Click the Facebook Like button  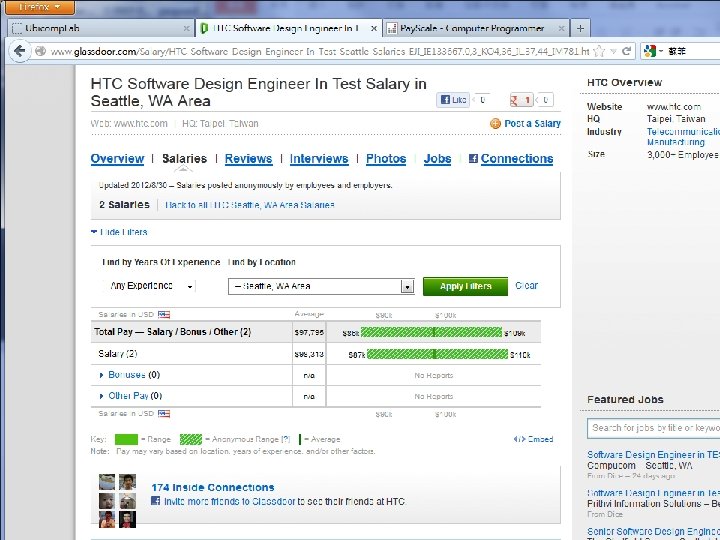click(x=453, y=100)
